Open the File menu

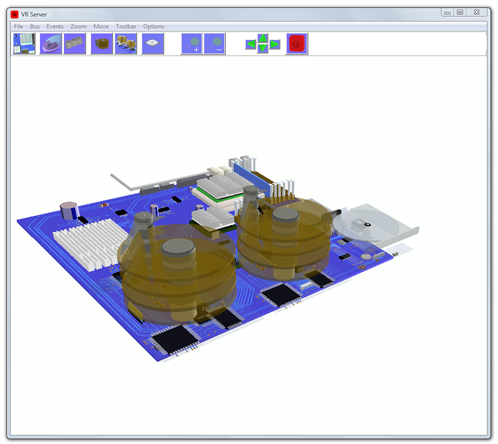[x=18, y=26]
